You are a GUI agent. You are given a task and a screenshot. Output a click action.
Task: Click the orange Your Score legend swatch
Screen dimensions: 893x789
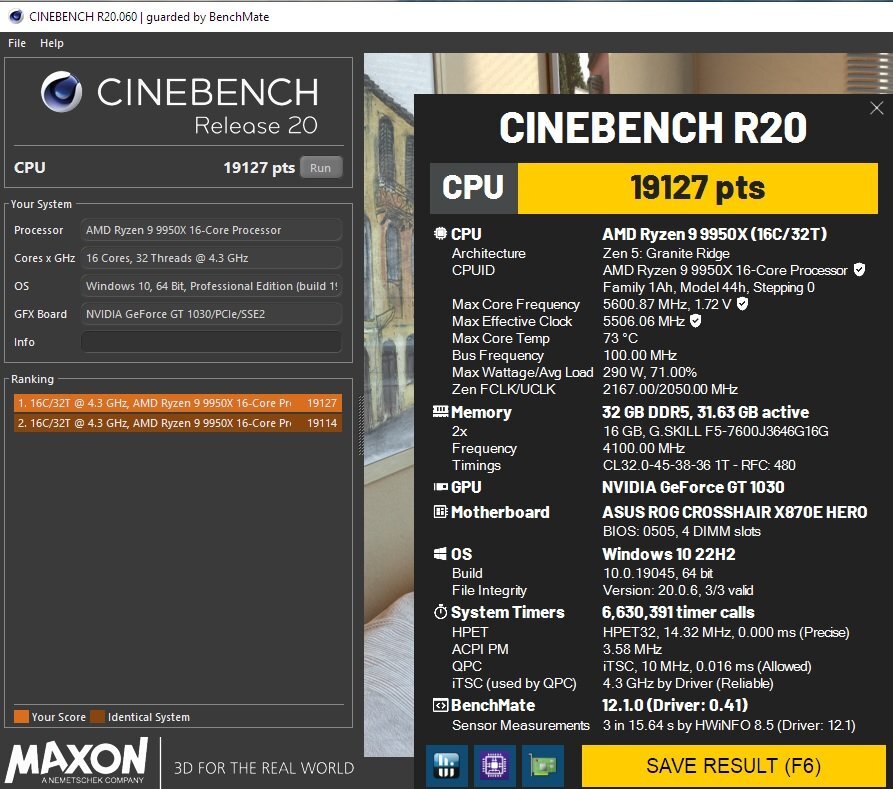[x=21, y=717]
